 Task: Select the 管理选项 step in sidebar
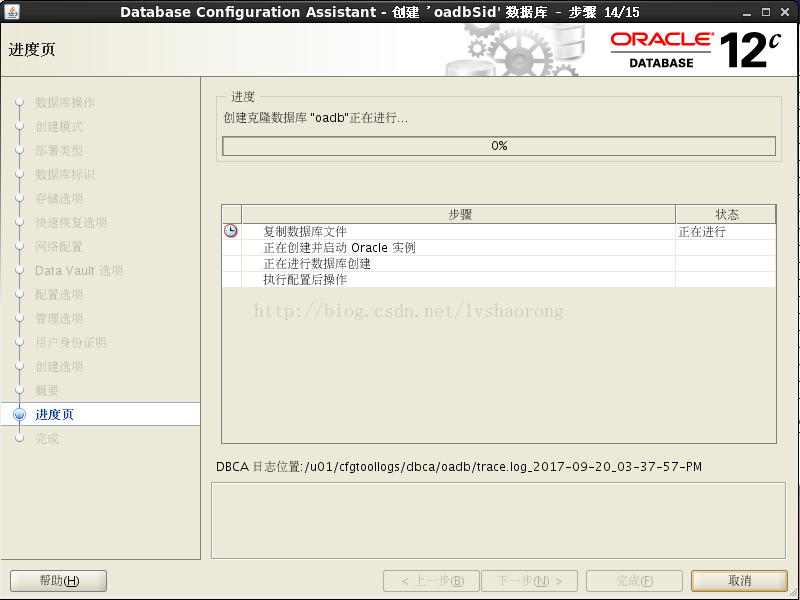click(x=59, y=318)
